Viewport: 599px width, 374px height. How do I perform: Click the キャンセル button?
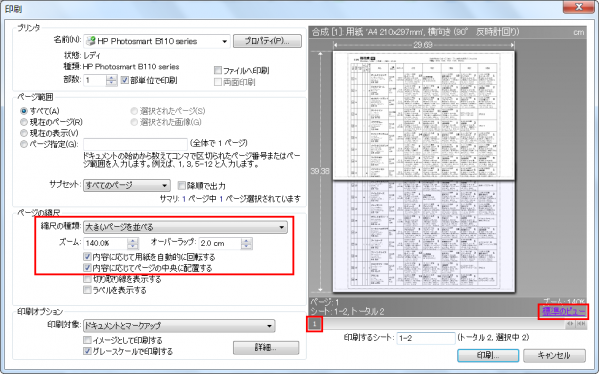pyautogui.click(x=554, y=355)
